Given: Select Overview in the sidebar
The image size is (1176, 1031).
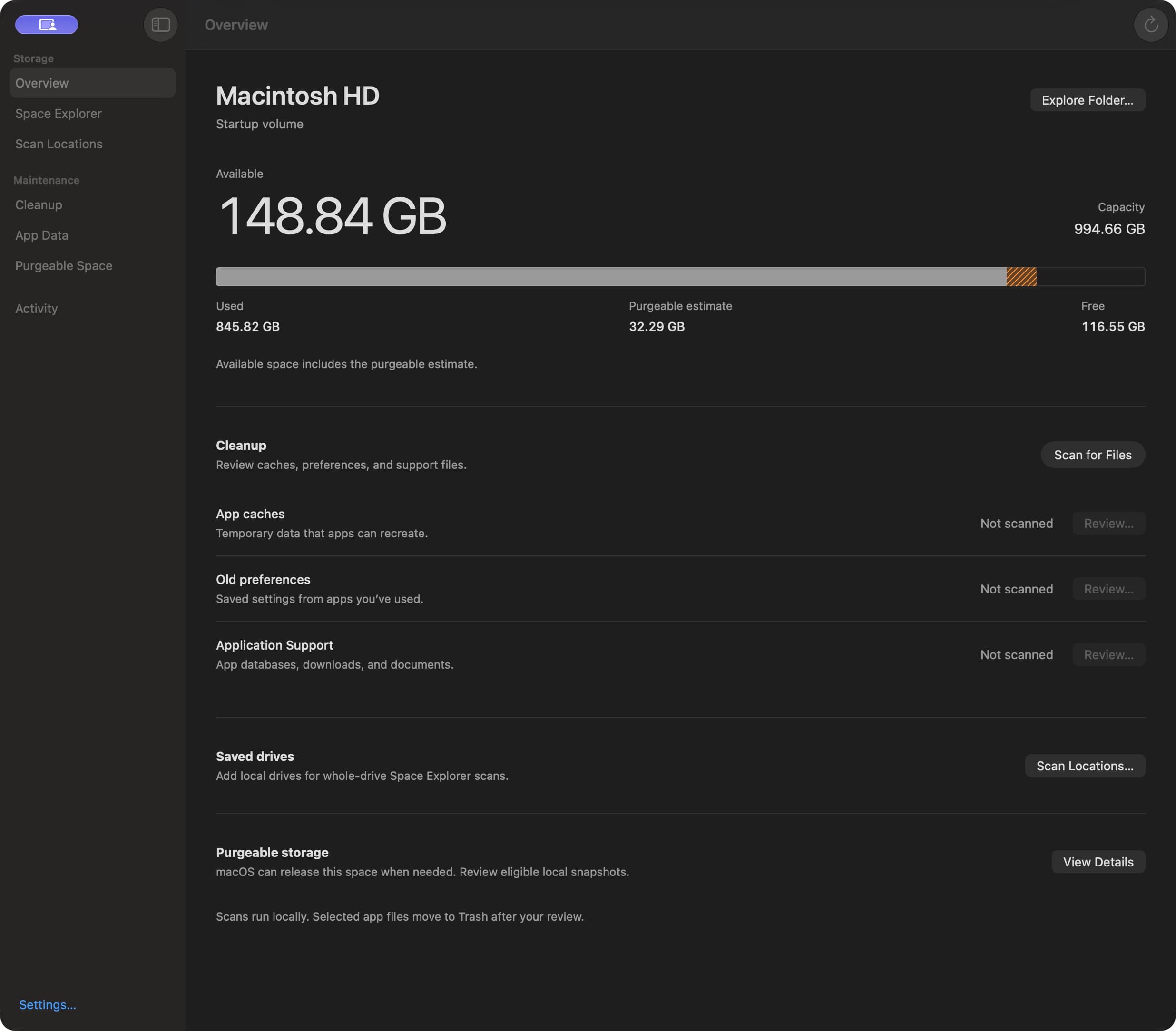Looking at the screenshot, I should pos(93,83).
